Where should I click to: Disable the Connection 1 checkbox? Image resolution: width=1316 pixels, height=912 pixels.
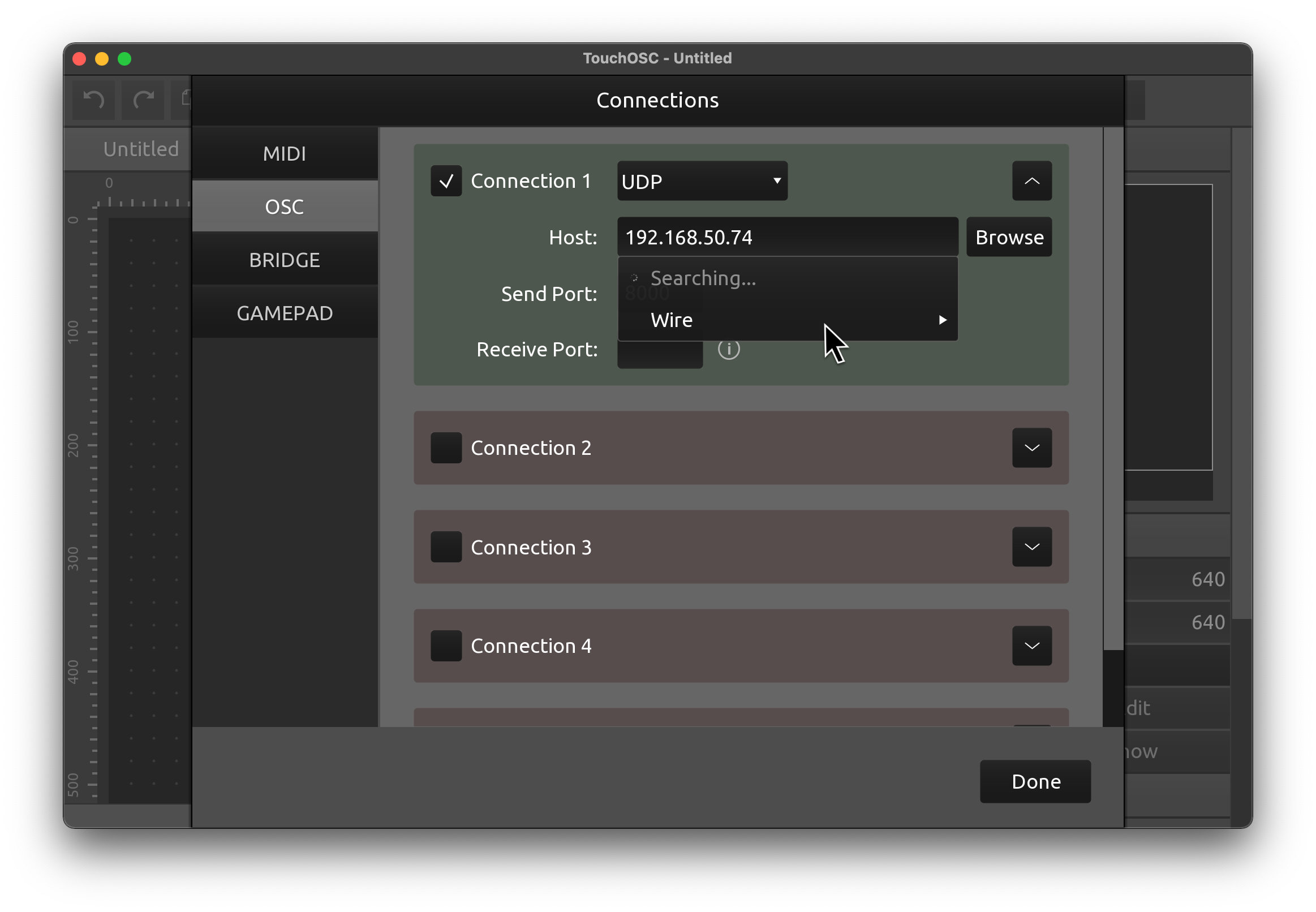click(x=446, y=181)
